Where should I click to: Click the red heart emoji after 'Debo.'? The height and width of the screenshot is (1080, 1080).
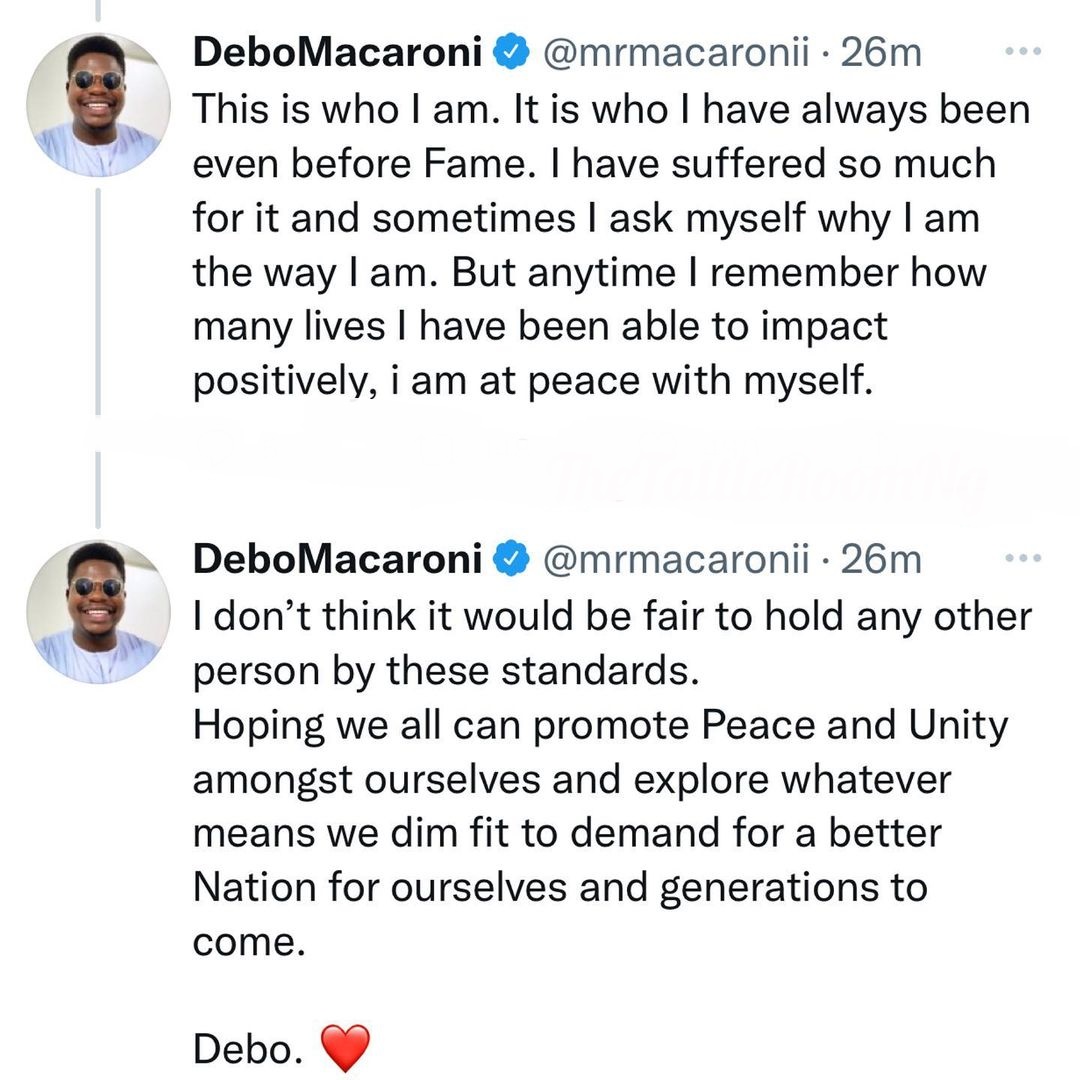345,1046
